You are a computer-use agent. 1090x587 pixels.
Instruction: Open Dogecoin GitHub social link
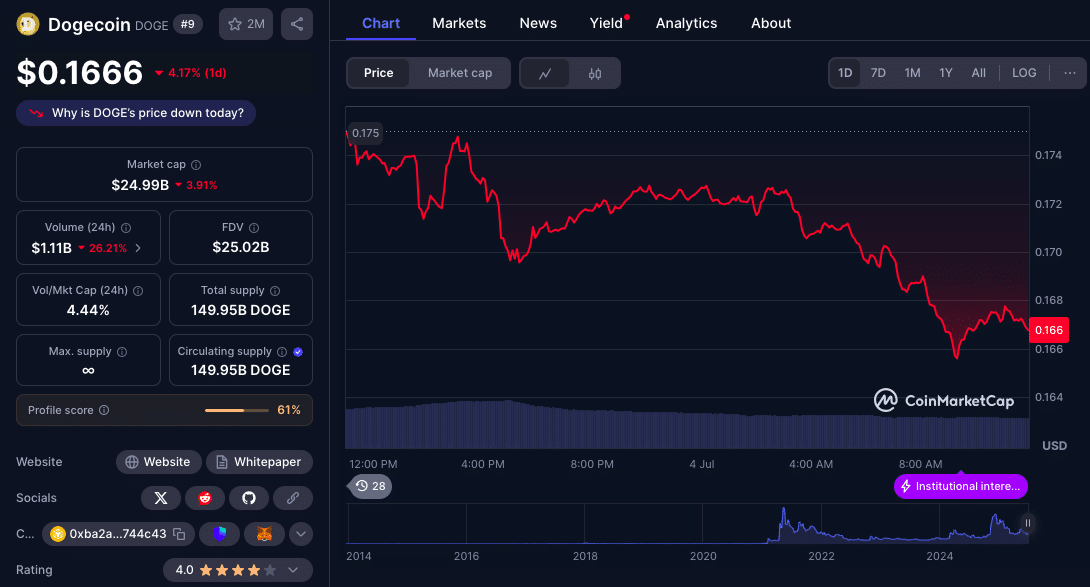pos(249,498)
